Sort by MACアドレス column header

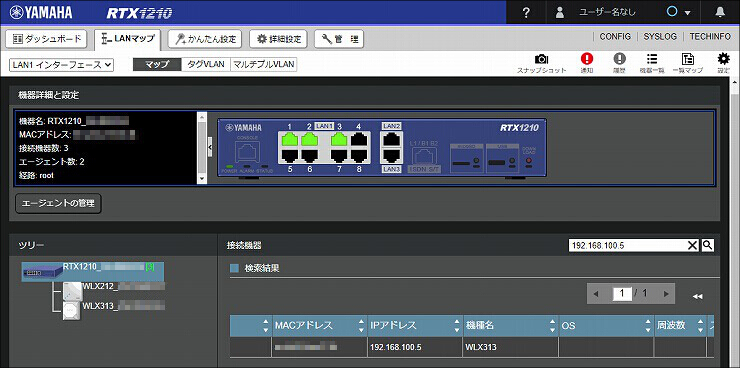[x=320, y=325]
